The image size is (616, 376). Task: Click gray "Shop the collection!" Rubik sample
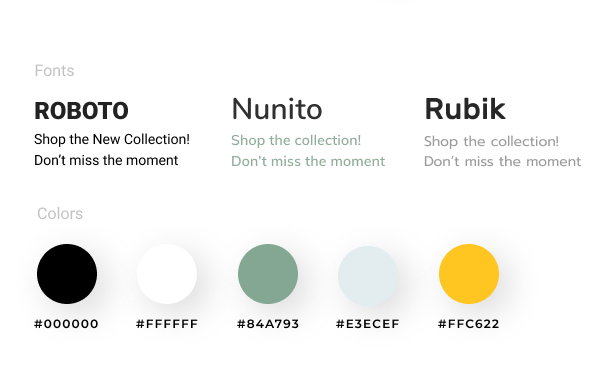coord(491,141)
